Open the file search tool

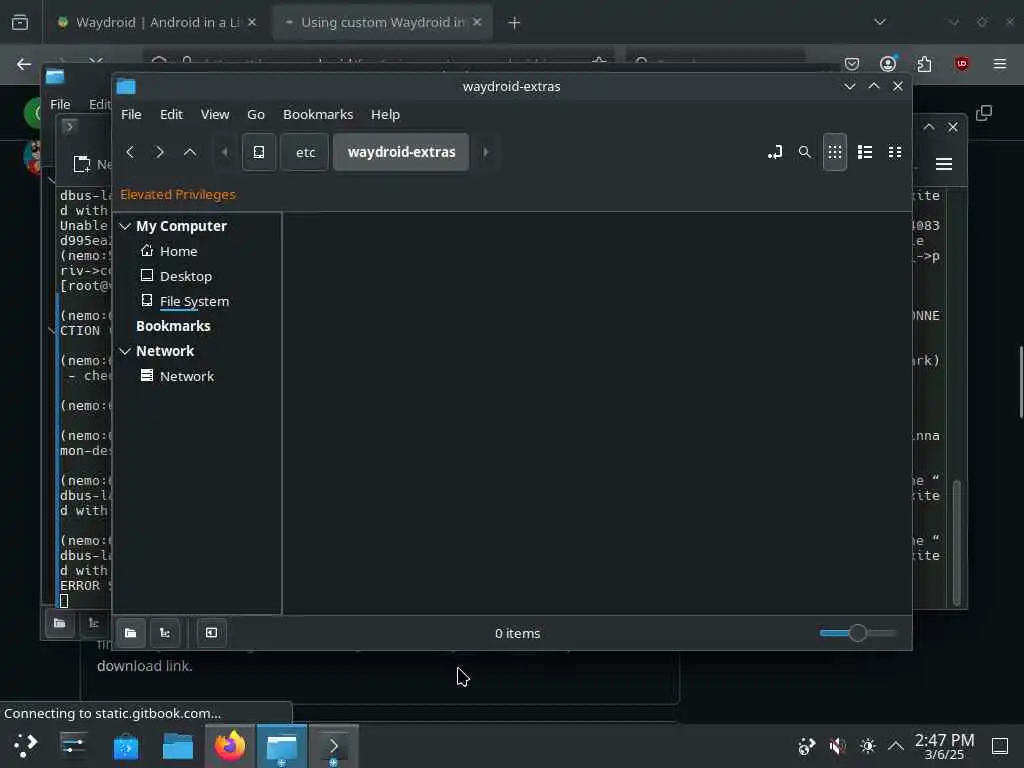coord(805,152)
